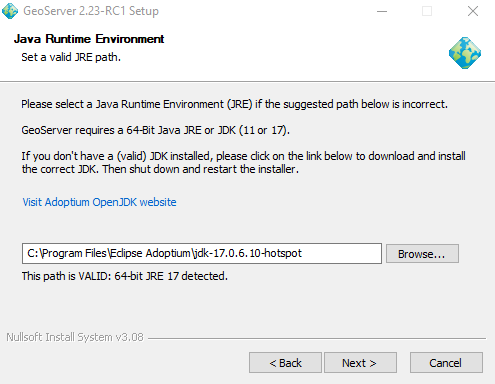Click the Browse... button
The image size is (495, 384).
pyautogui.click(x=422, y=254)
